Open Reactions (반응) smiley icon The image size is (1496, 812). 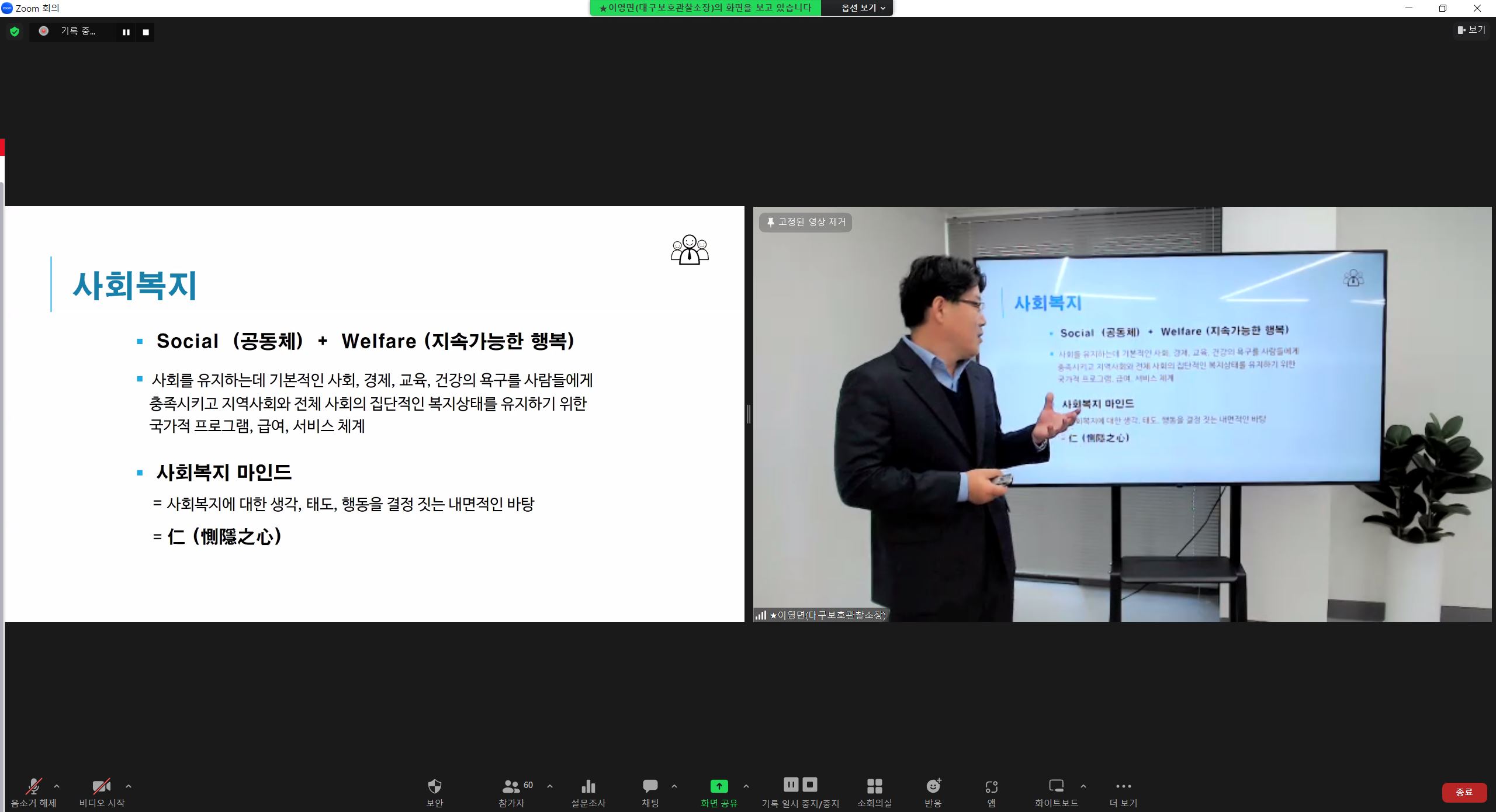click(933, 786)
